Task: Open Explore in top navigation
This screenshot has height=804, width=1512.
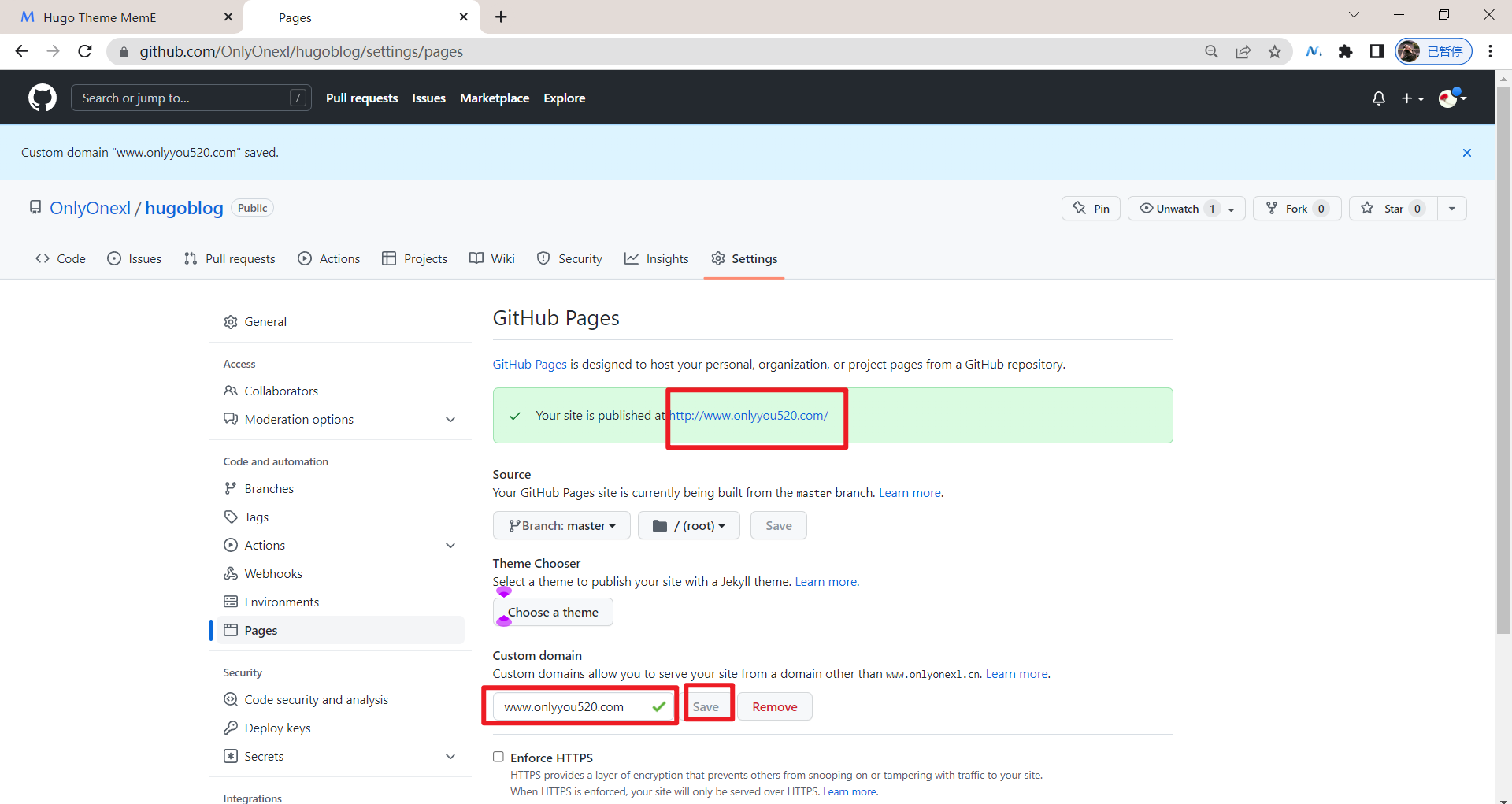Action: (x=564, y=98)
